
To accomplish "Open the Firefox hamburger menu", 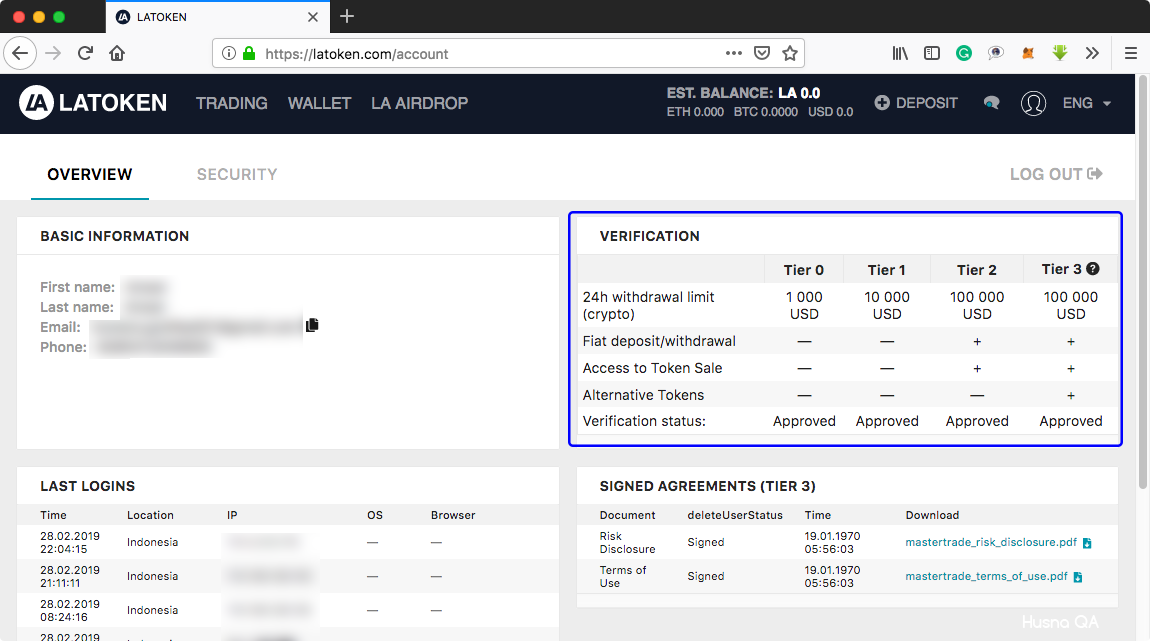I will pyautogui.click(x=1130, y=54).
